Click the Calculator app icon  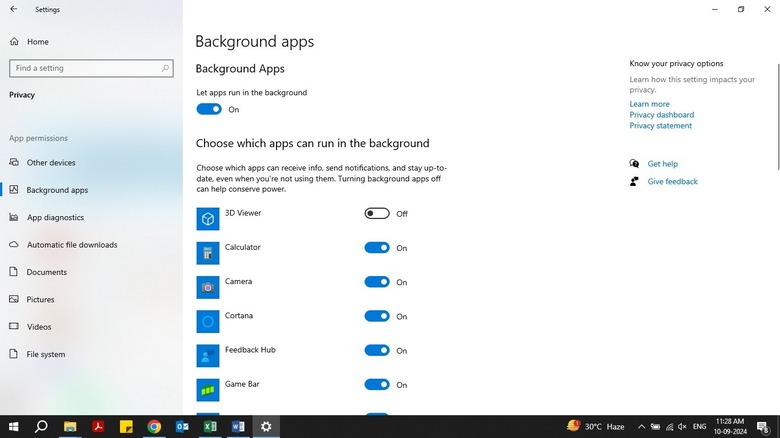coord(207,253)
